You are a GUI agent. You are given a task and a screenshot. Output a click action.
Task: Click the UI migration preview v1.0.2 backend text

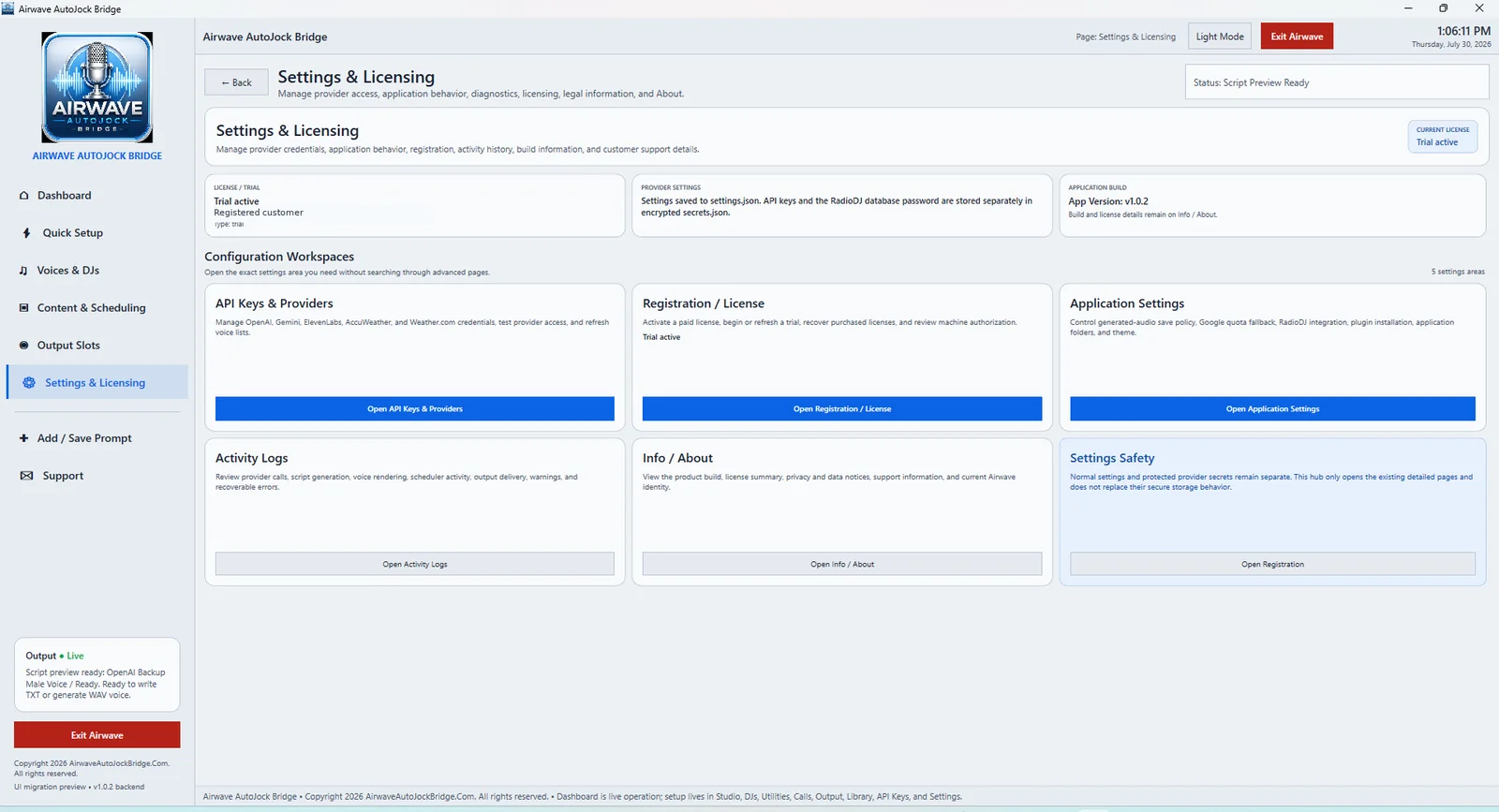coord(80,787)
